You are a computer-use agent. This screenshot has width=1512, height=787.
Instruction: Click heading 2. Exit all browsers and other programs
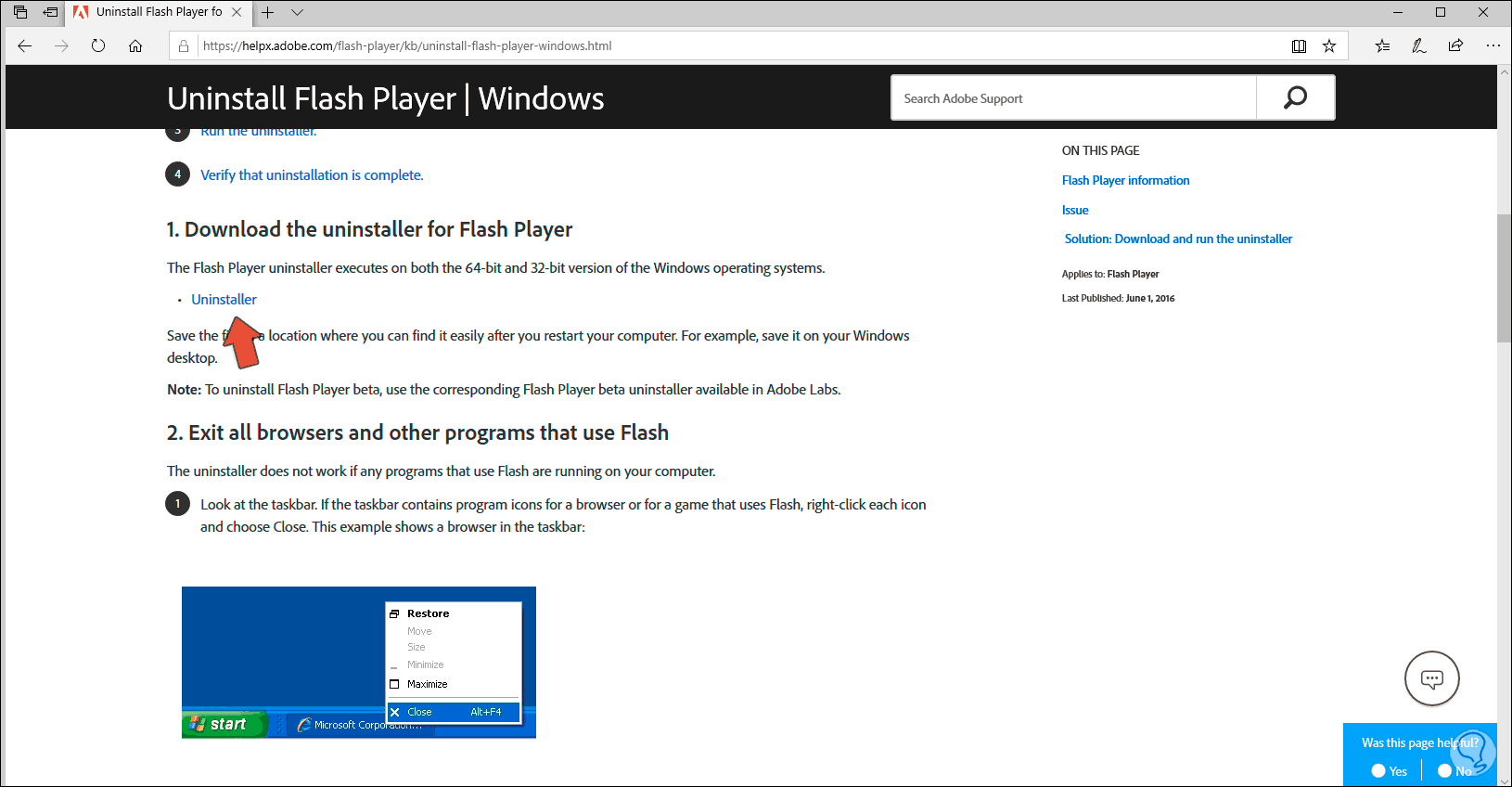[x=417, y=432]
